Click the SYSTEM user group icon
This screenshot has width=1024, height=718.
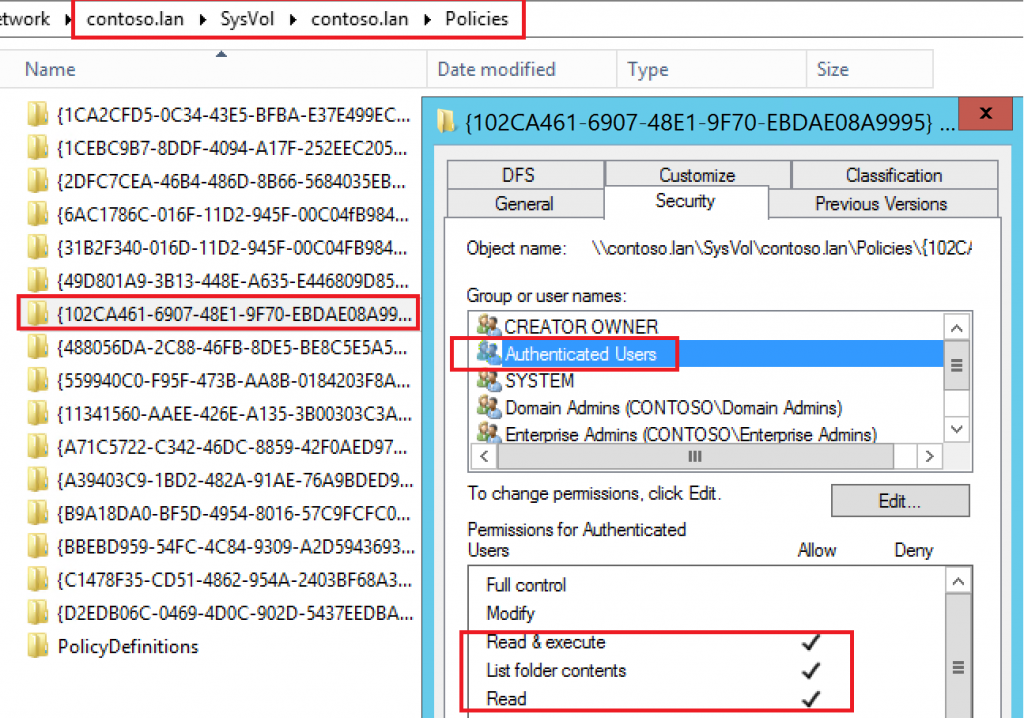tap(489, 381)
